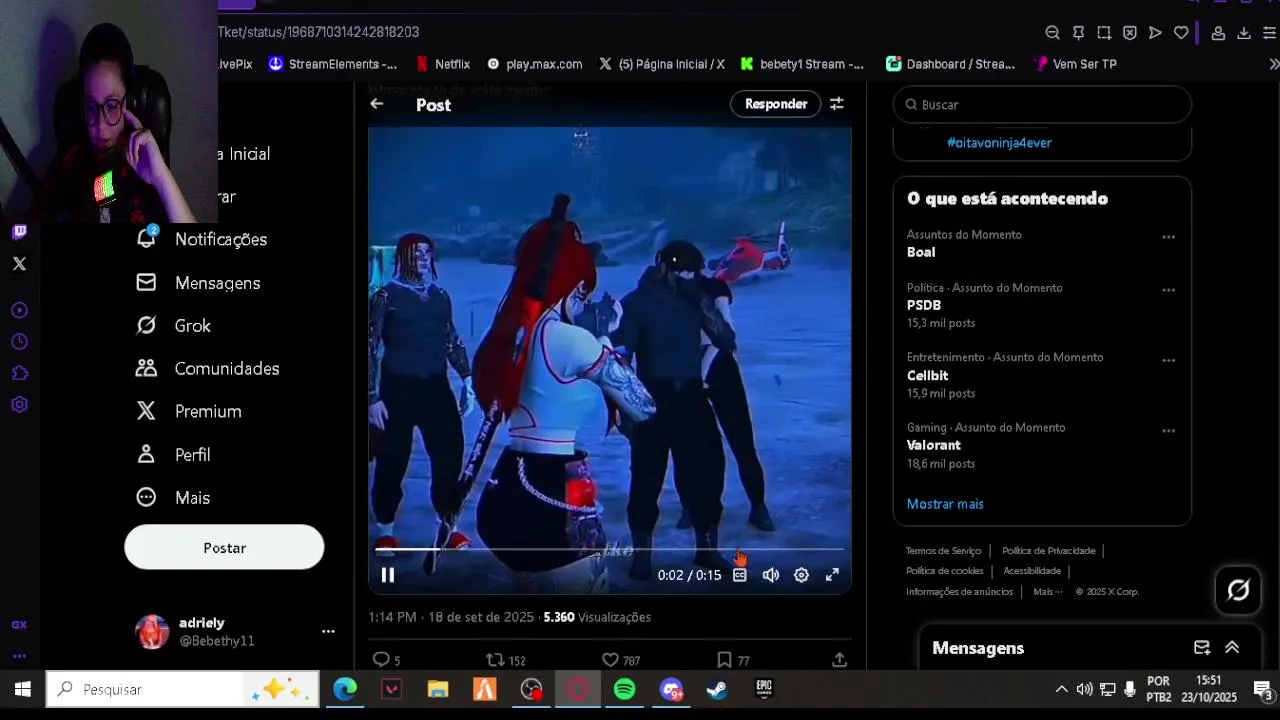Open browser sidebar settings gear

point(19,405)
